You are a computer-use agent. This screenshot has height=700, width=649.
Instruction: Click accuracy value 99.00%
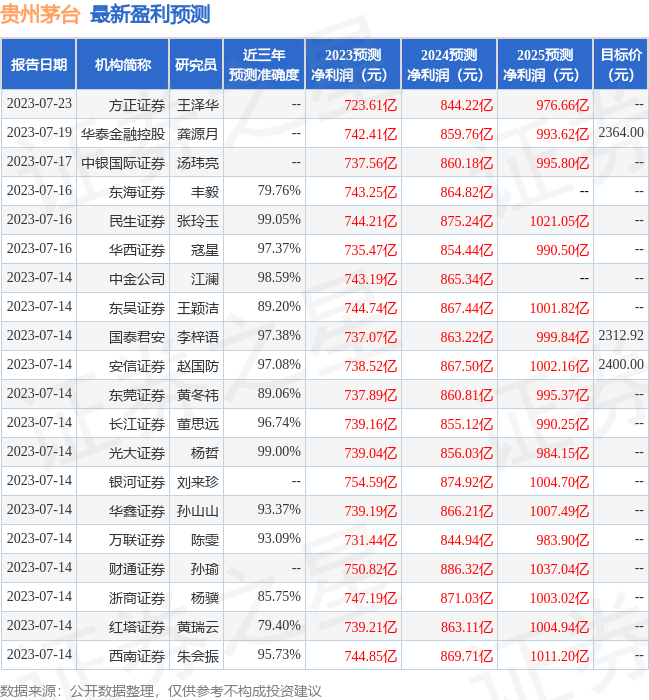tap(279, 452)
